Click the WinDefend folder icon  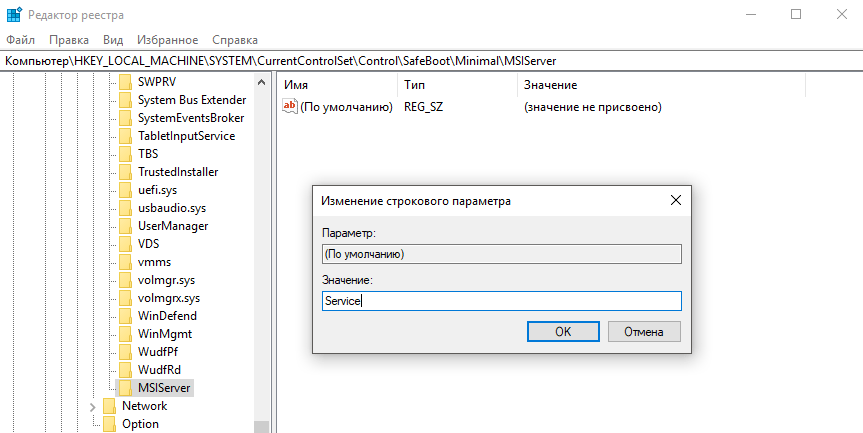point(125,316)
